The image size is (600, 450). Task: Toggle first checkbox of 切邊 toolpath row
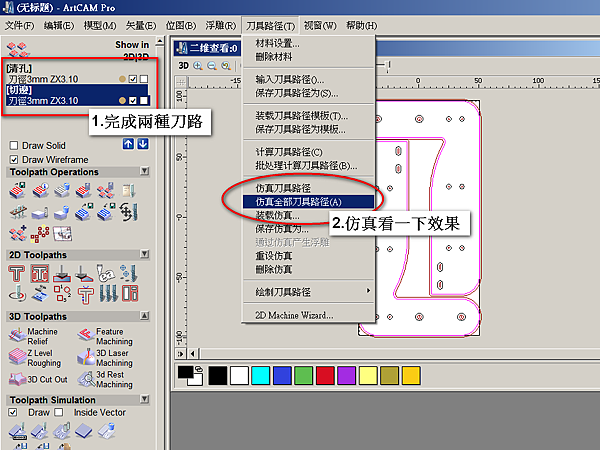coord(133,101)
